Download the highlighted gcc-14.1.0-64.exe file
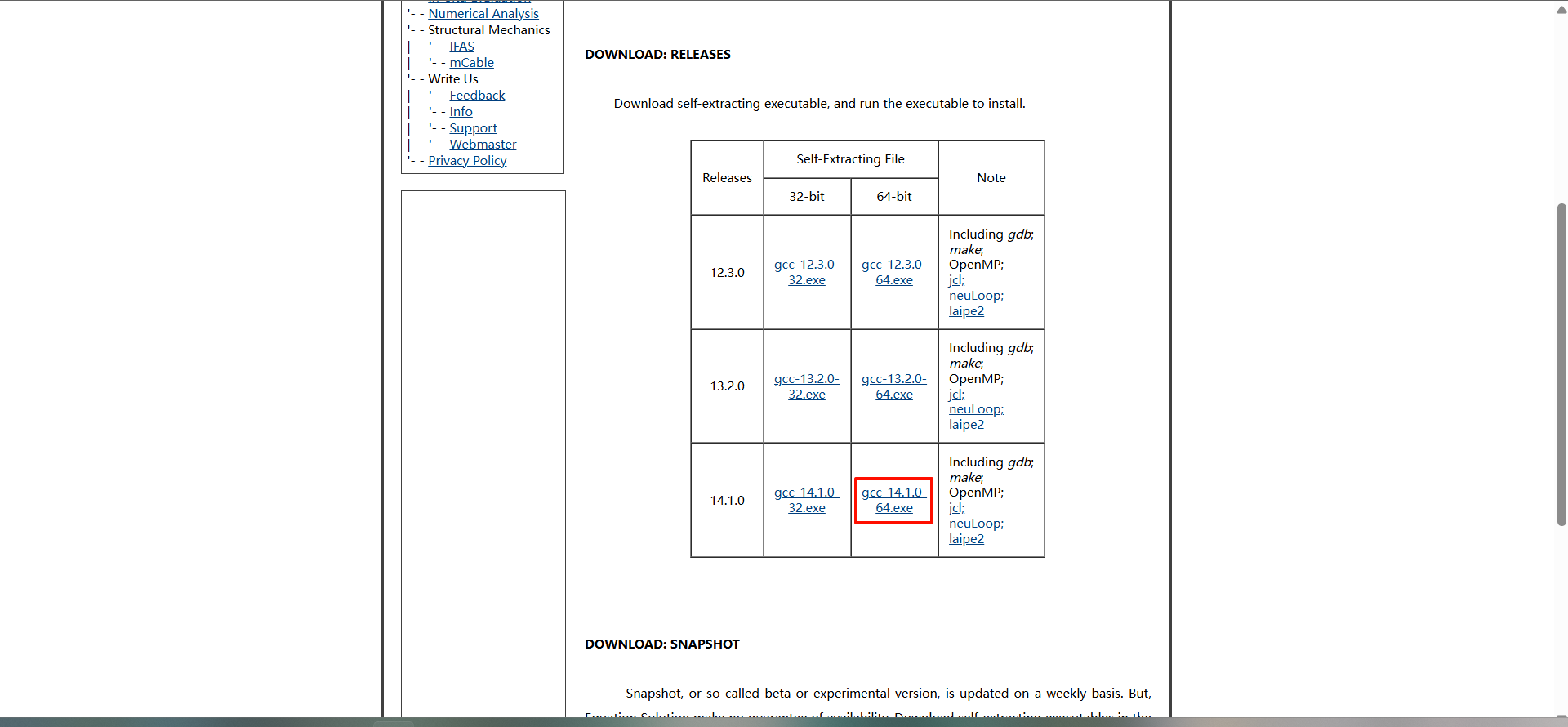The image size is (1568, 727). [893, 500]
